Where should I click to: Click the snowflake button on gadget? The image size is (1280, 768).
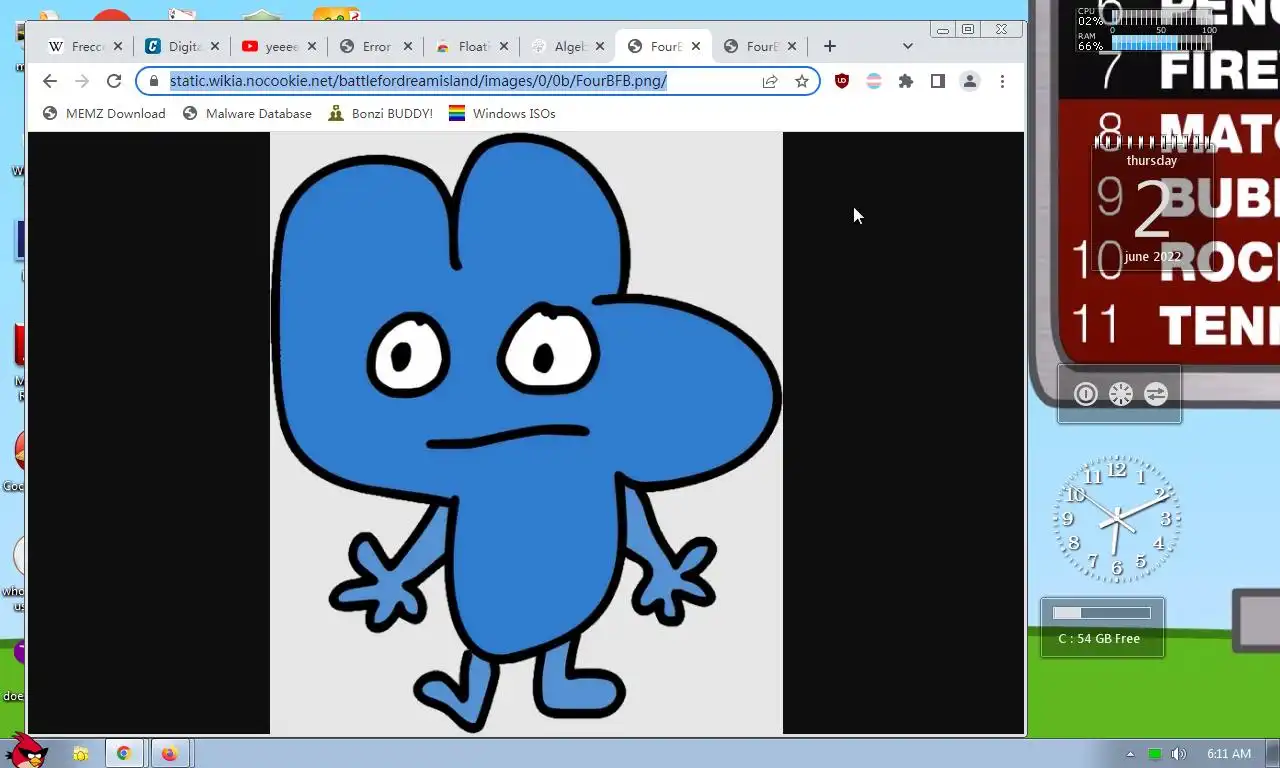click(1121, 394)
